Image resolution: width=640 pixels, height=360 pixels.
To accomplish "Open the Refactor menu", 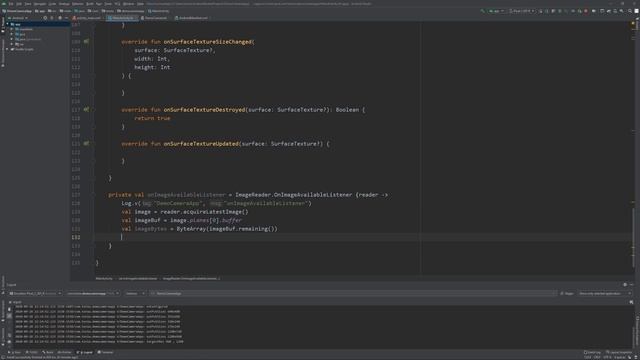I will 77,4.
